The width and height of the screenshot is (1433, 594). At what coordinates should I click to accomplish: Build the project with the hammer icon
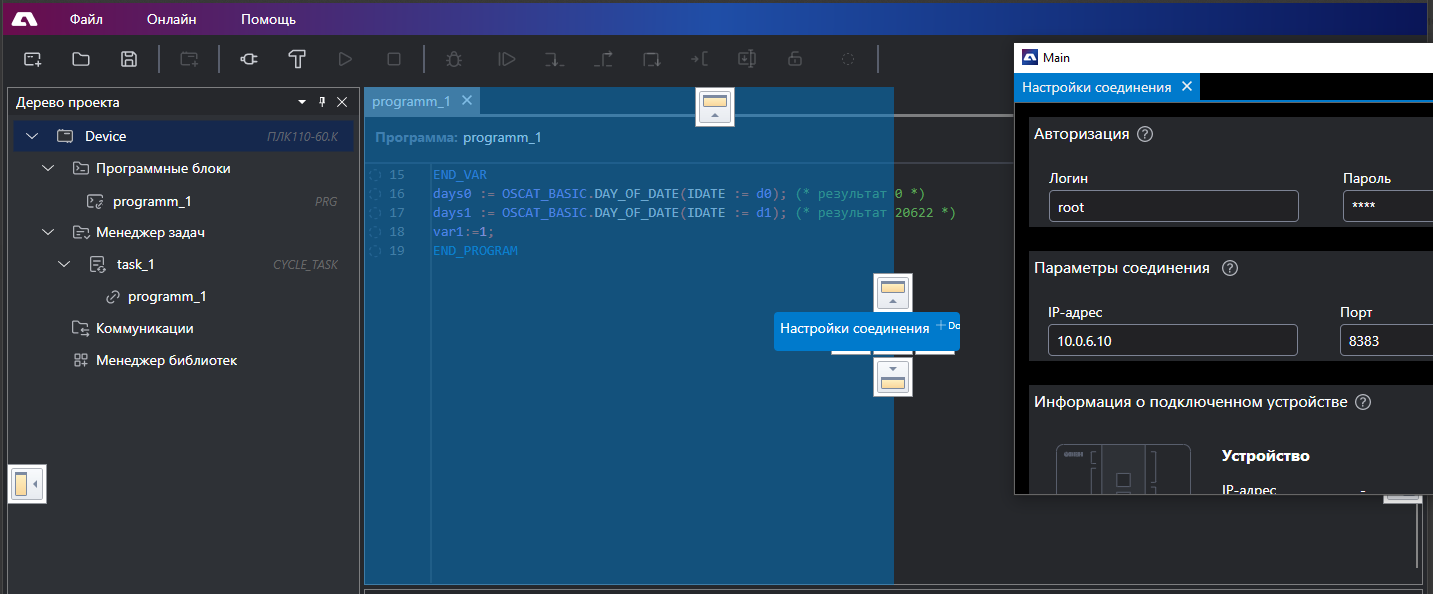click(297, 59)
